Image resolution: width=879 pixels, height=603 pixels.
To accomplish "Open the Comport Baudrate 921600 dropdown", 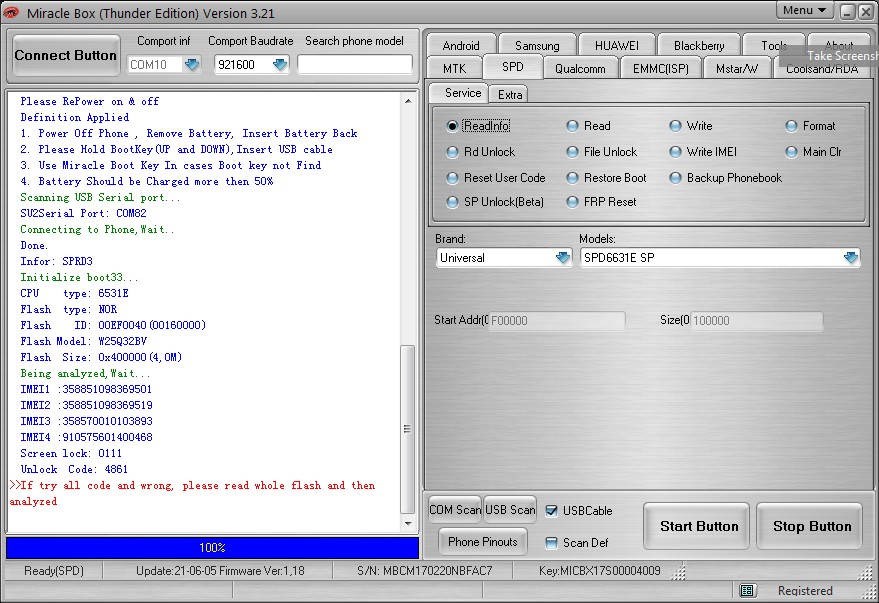I will pos(280,64).
